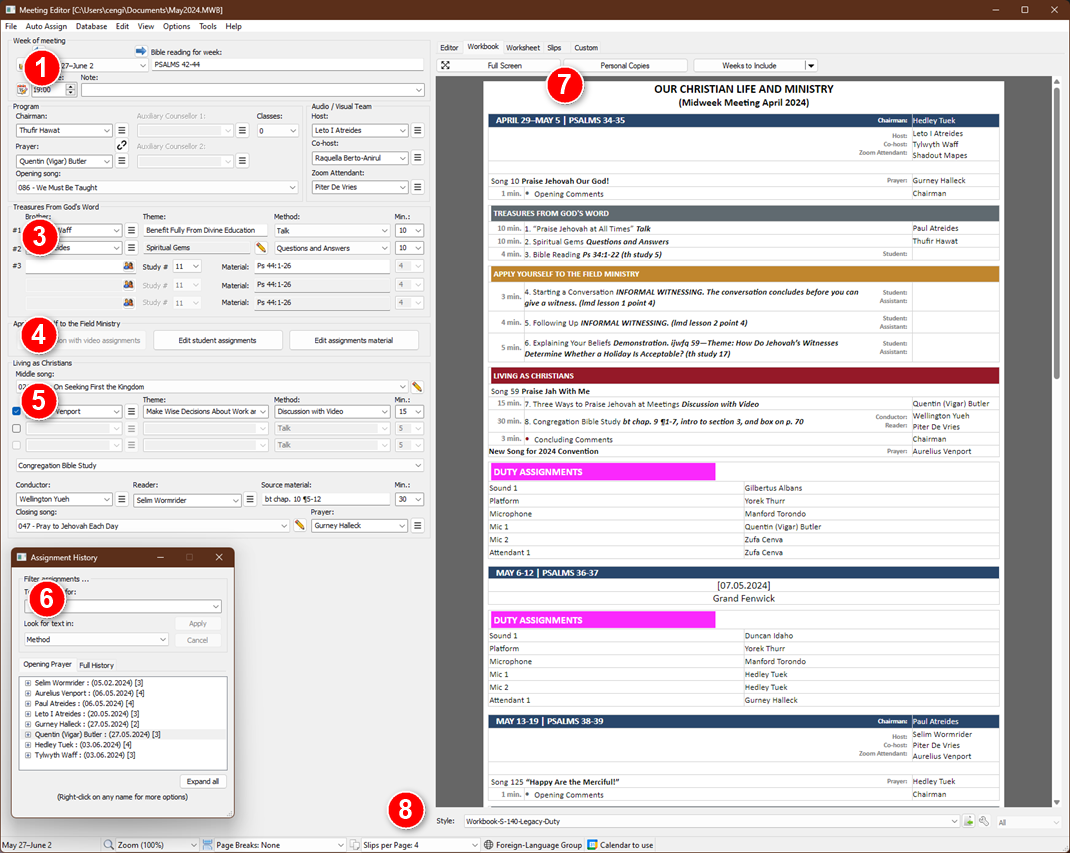Open the Style dropdown for Workbook-S-140-Legacy-Duty

pyautogui.click(x=952, y=821)
